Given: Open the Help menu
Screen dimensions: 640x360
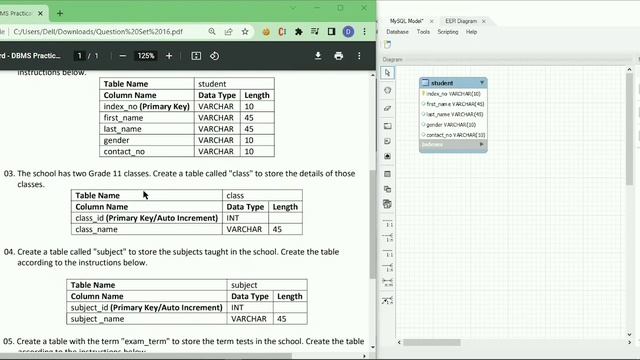Looking at the screenshot, I should click(x=471, y=32).
